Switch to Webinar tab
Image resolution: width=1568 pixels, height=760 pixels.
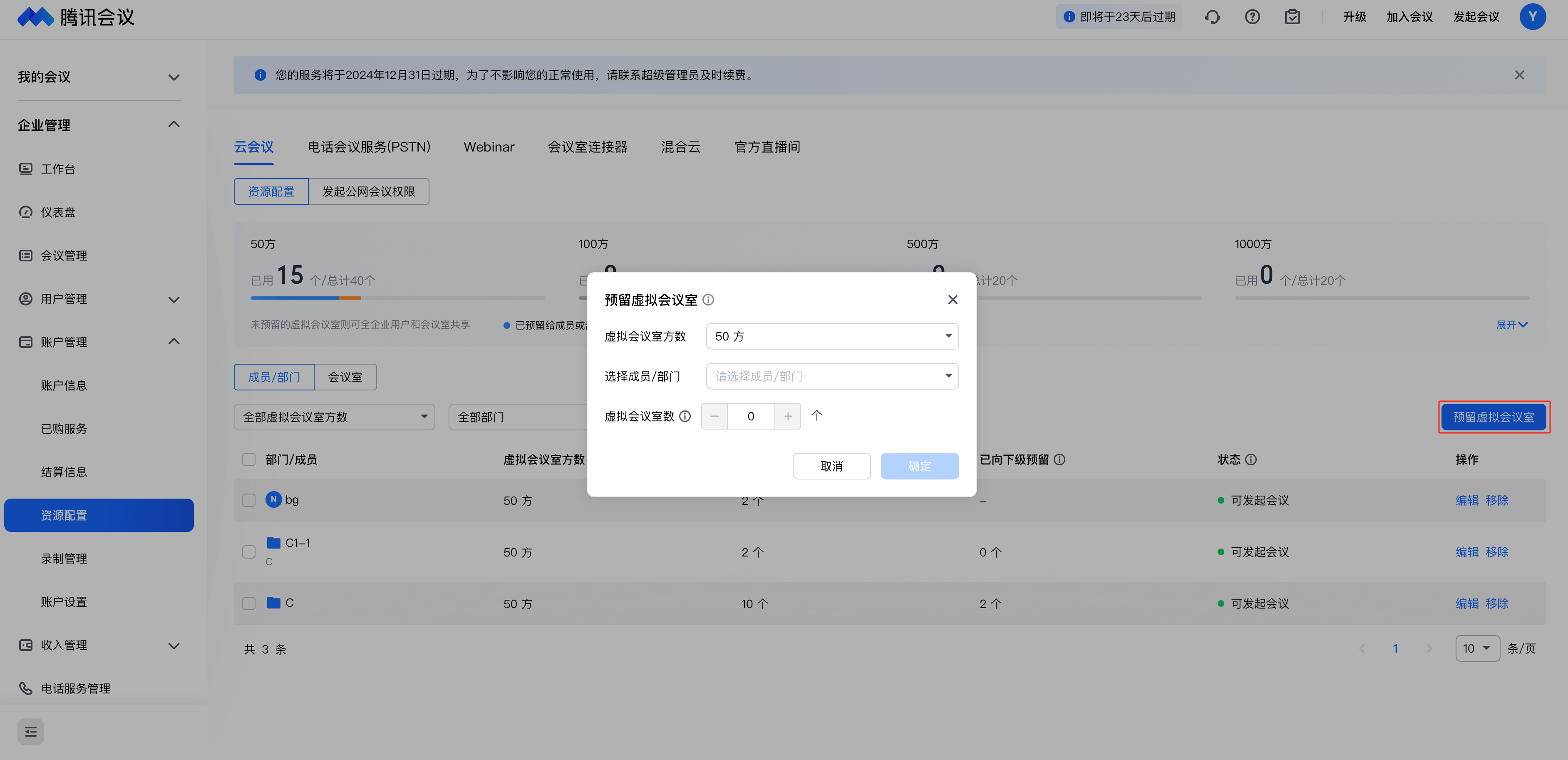click(x=489, y=147)
